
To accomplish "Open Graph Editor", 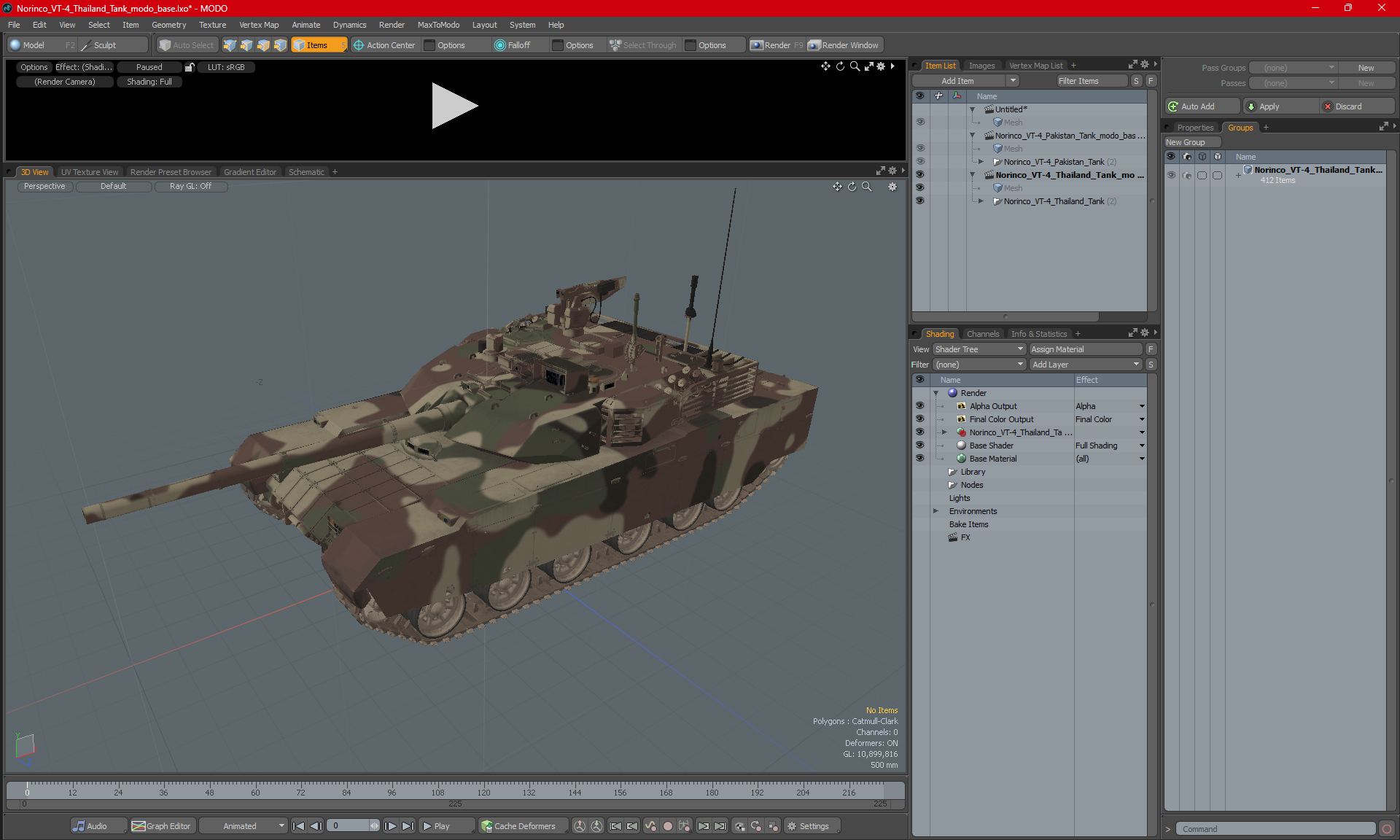I will (162, 826).
